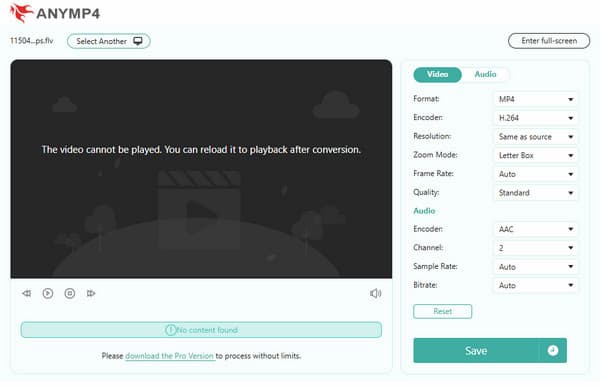
Task: Click Enter full-screen button
Action: click(549, 41)
